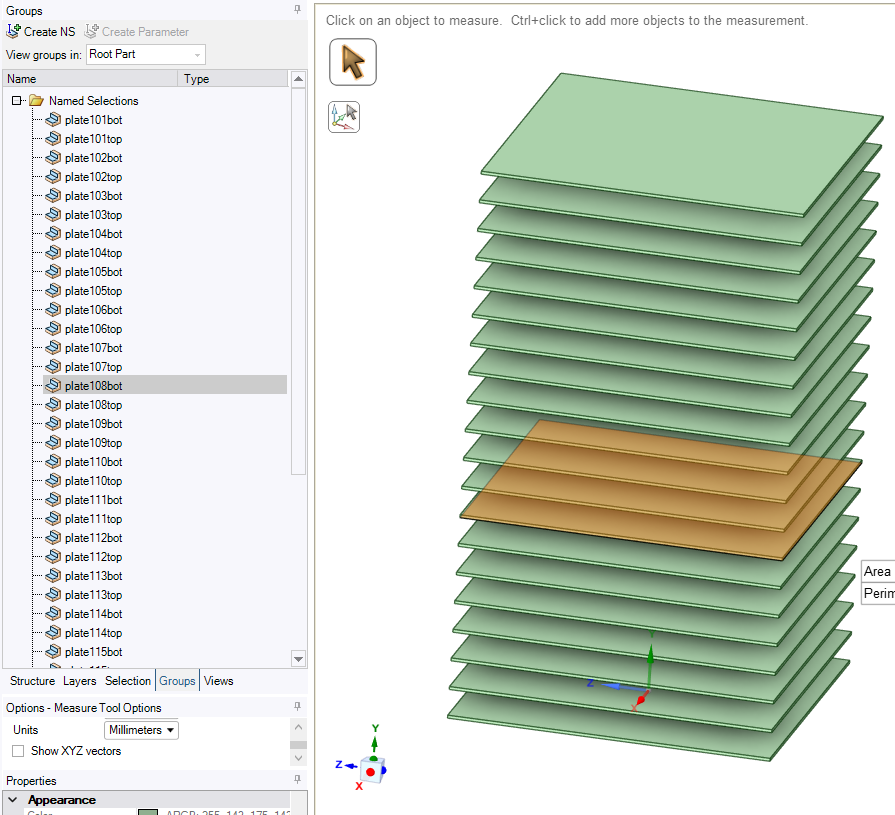895x815 pixels.
Task: Click the plate101bot named selection icon
Action: click(x=54, y=120)
